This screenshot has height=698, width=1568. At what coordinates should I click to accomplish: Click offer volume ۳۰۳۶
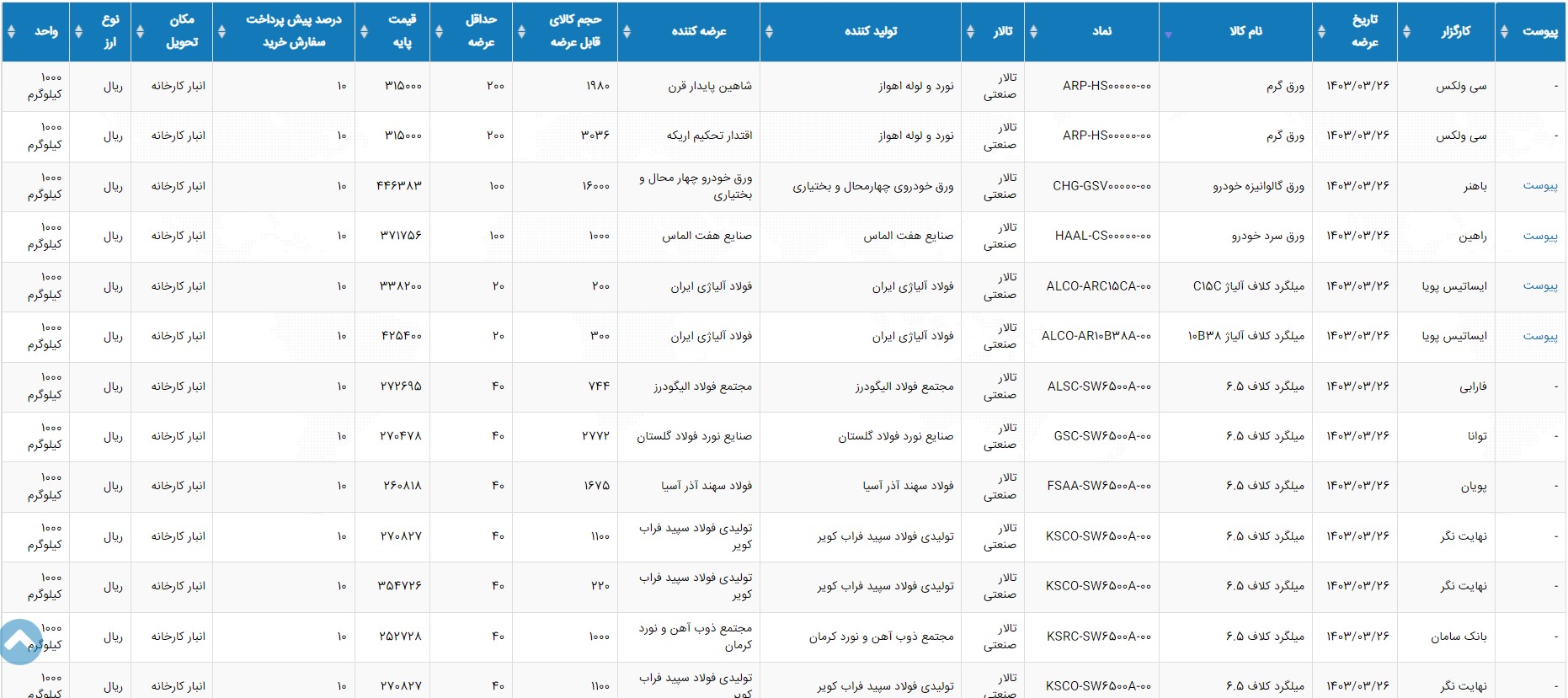(x=595, y=136)
